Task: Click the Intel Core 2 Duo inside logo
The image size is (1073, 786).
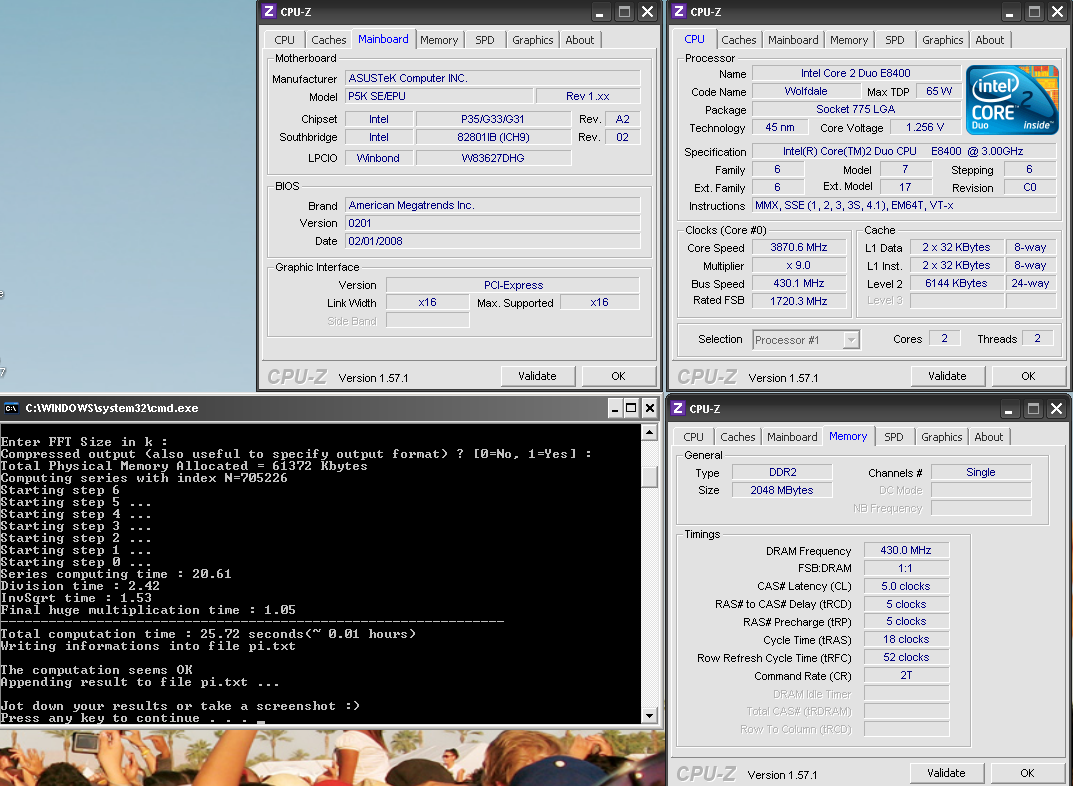Action: (1012, 100)
